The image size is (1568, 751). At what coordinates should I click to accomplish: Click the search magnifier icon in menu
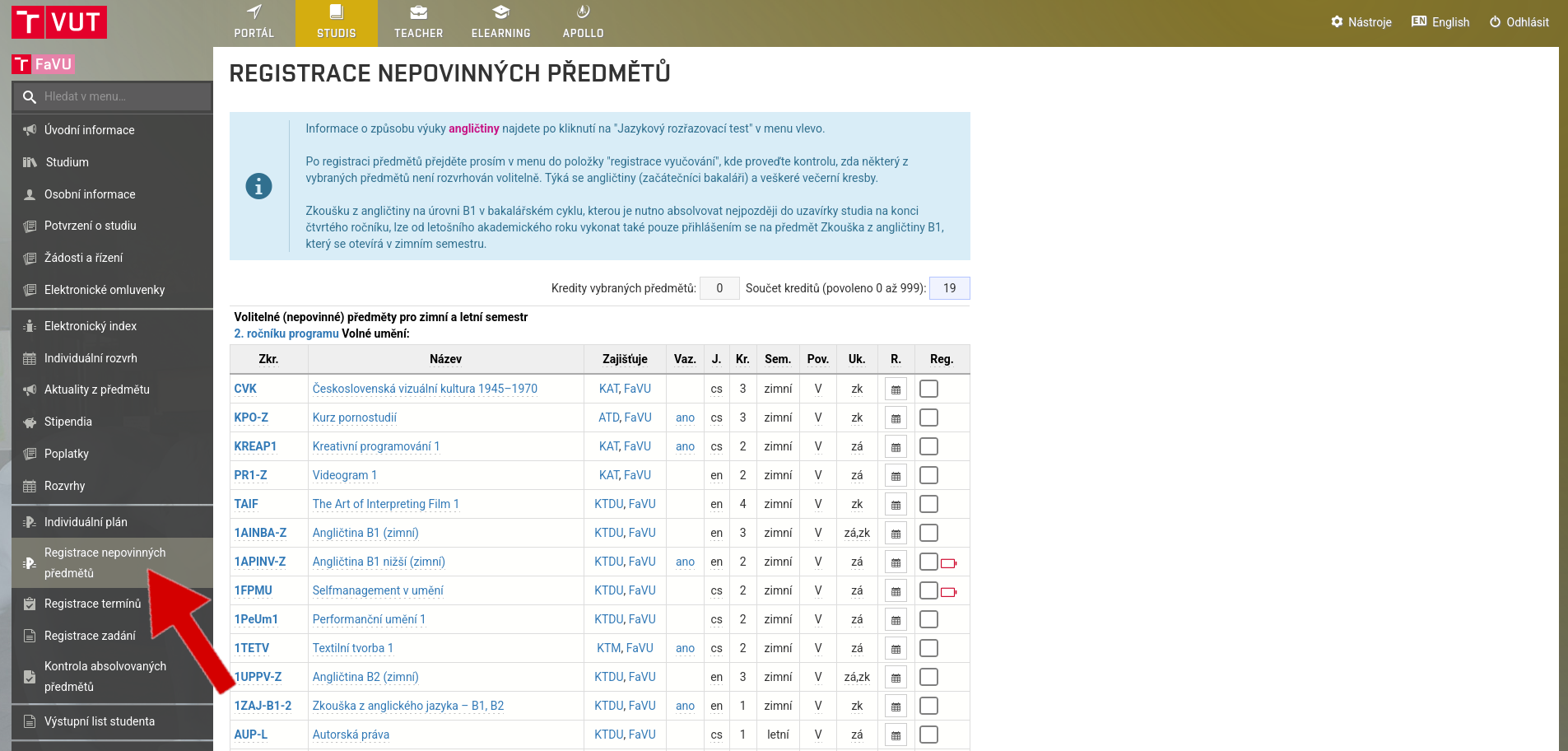(x=30, y=97)
